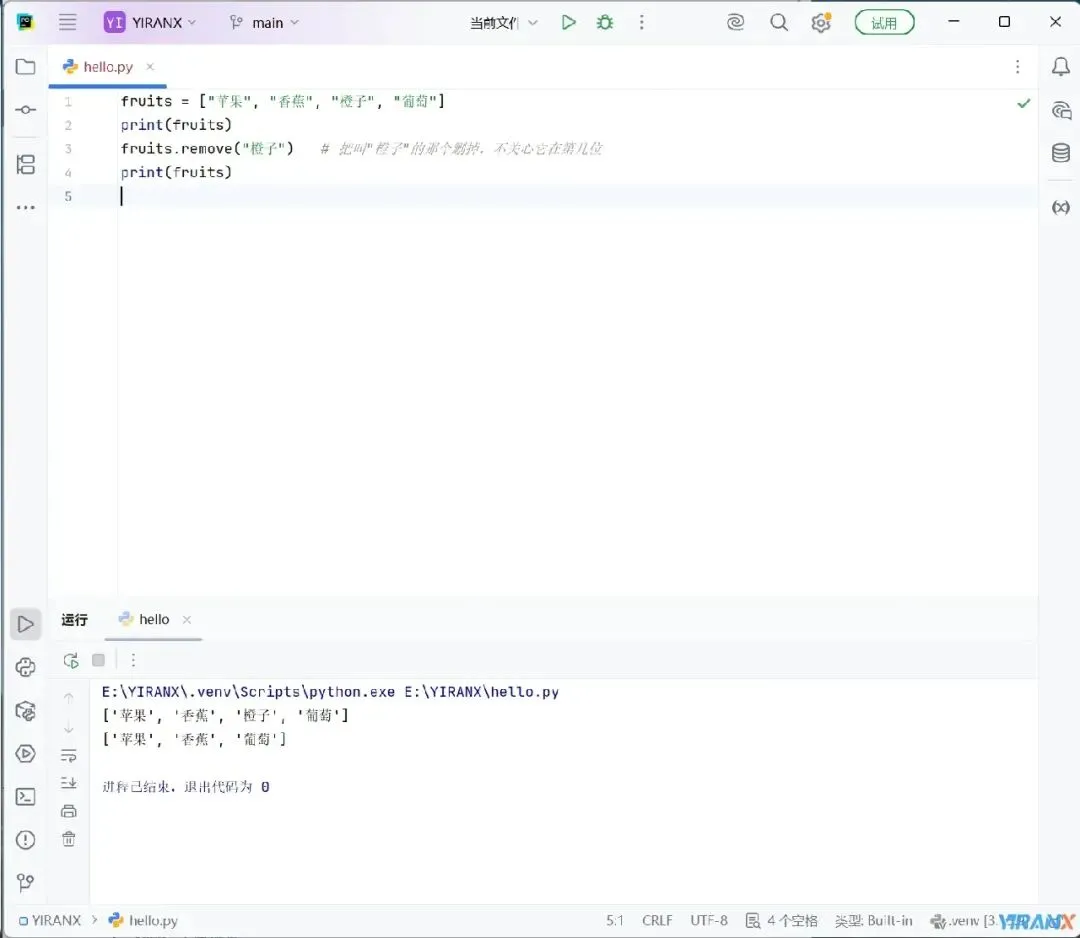Click the python.exe command line in console
1080x938 pixels.
click(x=330, y=692)
